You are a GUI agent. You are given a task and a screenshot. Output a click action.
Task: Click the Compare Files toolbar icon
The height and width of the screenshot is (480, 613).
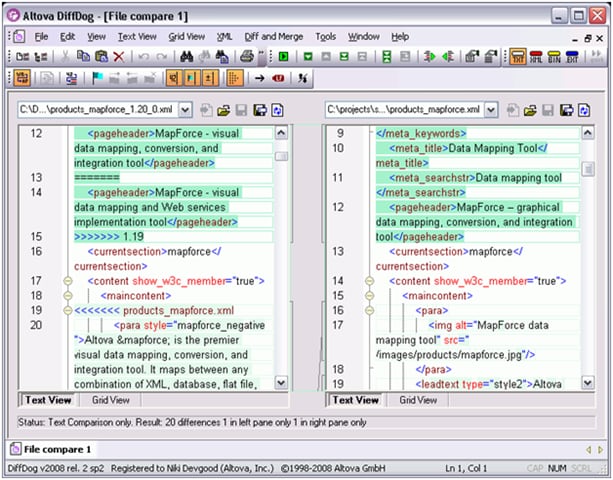[x=22, y=57]
